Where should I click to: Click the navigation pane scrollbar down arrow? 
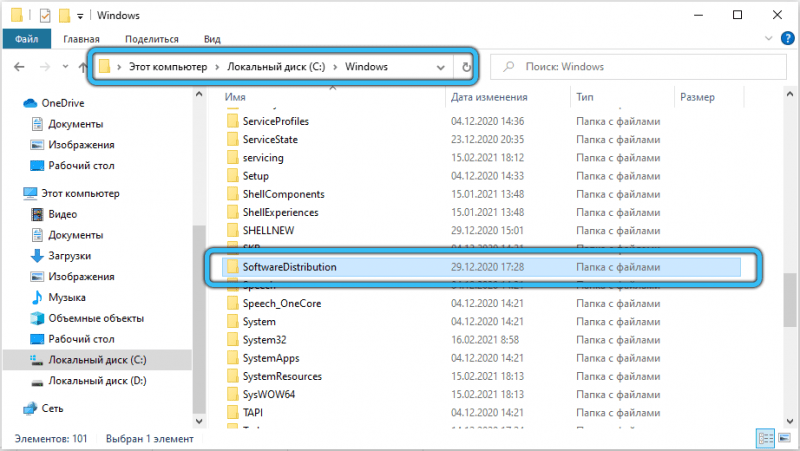[199, 421]
